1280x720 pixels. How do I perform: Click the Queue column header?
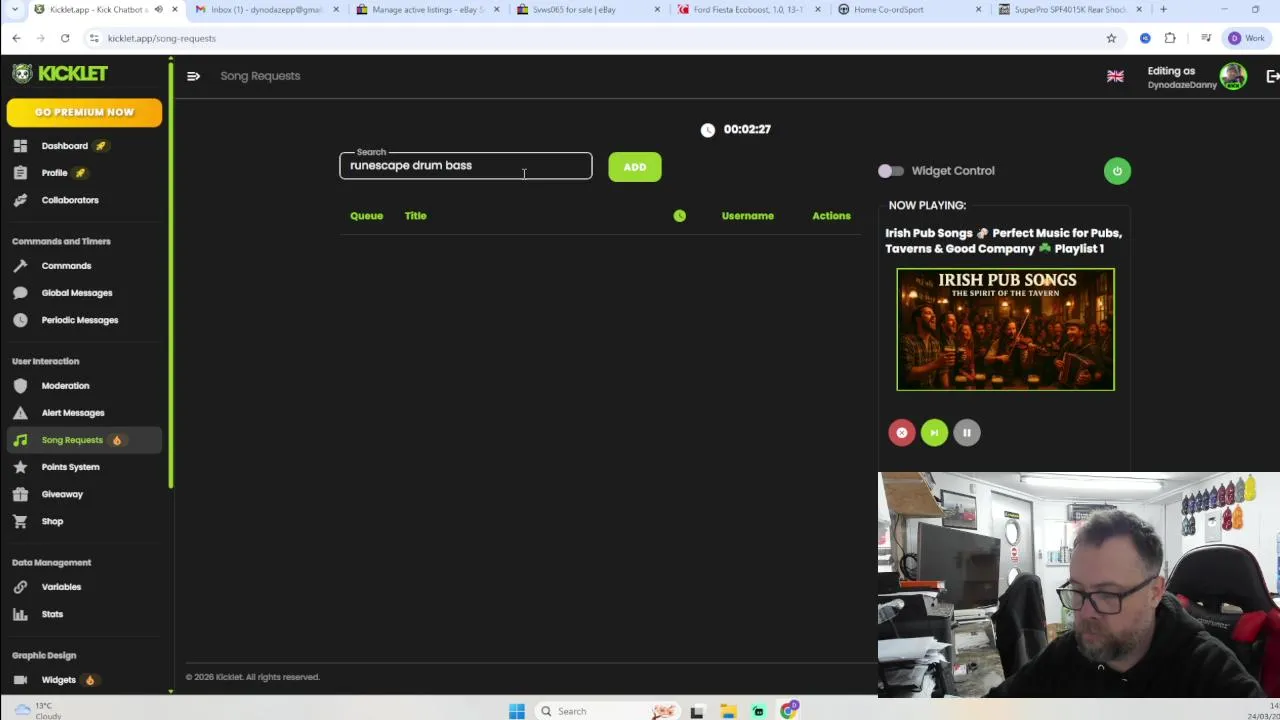366,216
